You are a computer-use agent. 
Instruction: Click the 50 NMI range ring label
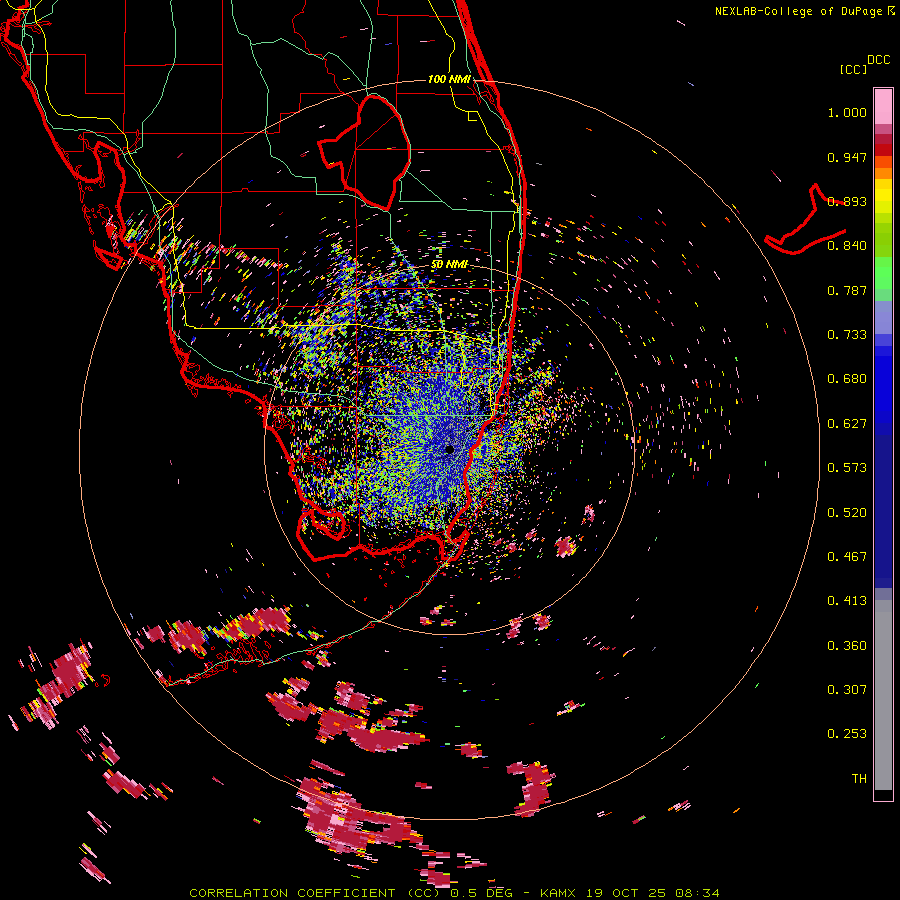(449, 265)
